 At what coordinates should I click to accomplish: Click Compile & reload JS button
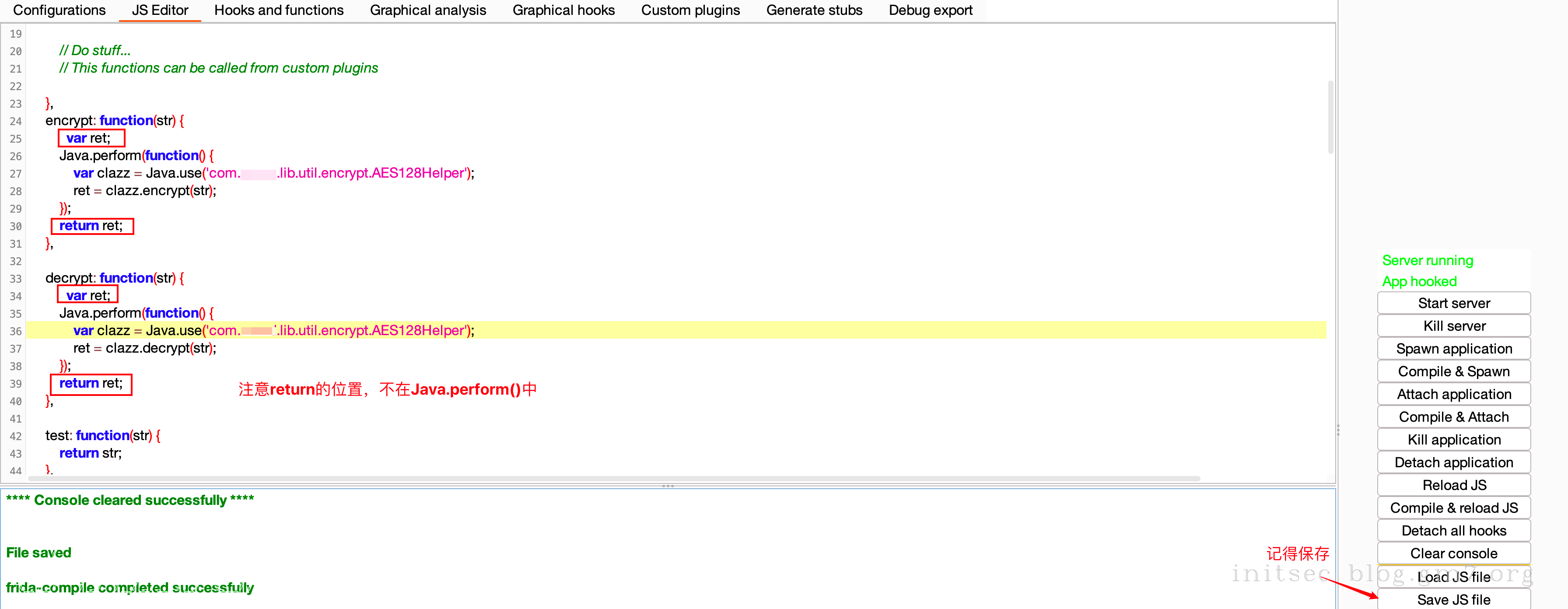pyautogui.click(x=1453, y=508)
